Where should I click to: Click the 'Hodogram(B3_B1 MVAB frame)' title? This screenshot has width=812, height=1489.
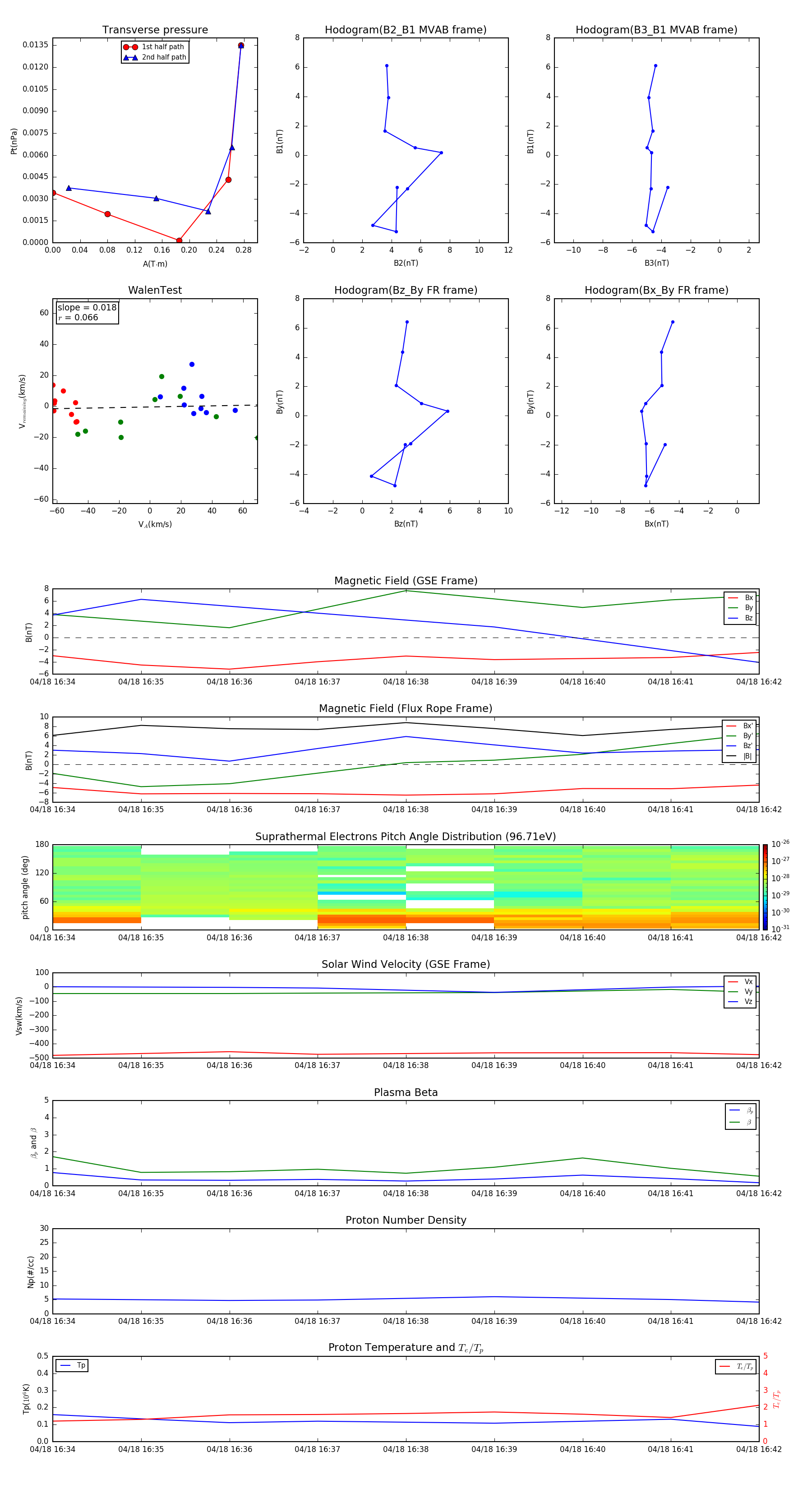point(656,30)
